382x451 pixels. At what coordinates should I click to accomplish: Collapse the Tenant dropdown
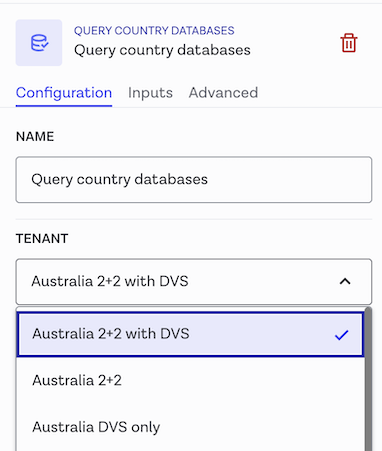click(194, 281)
